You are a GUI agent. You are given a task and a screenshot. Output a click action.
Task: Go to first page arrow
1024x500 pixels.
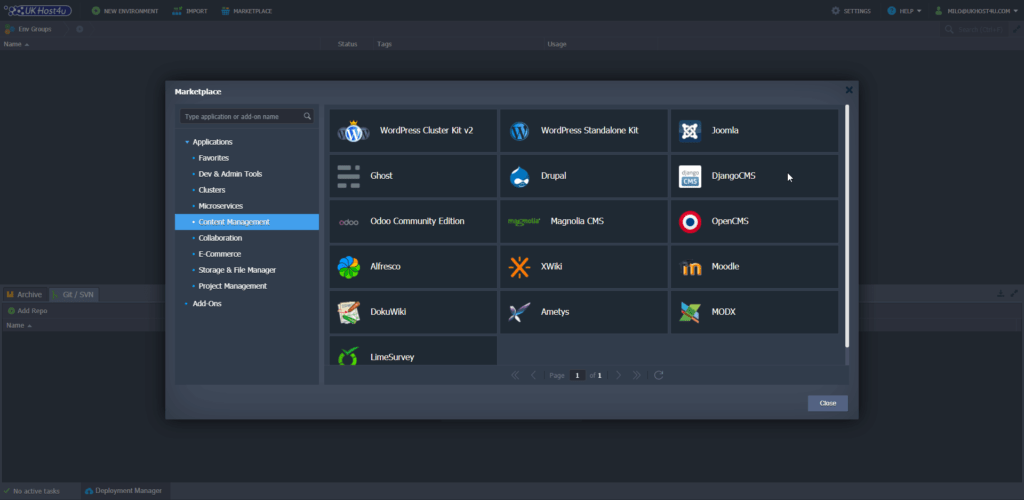click(x=515, y=375)
